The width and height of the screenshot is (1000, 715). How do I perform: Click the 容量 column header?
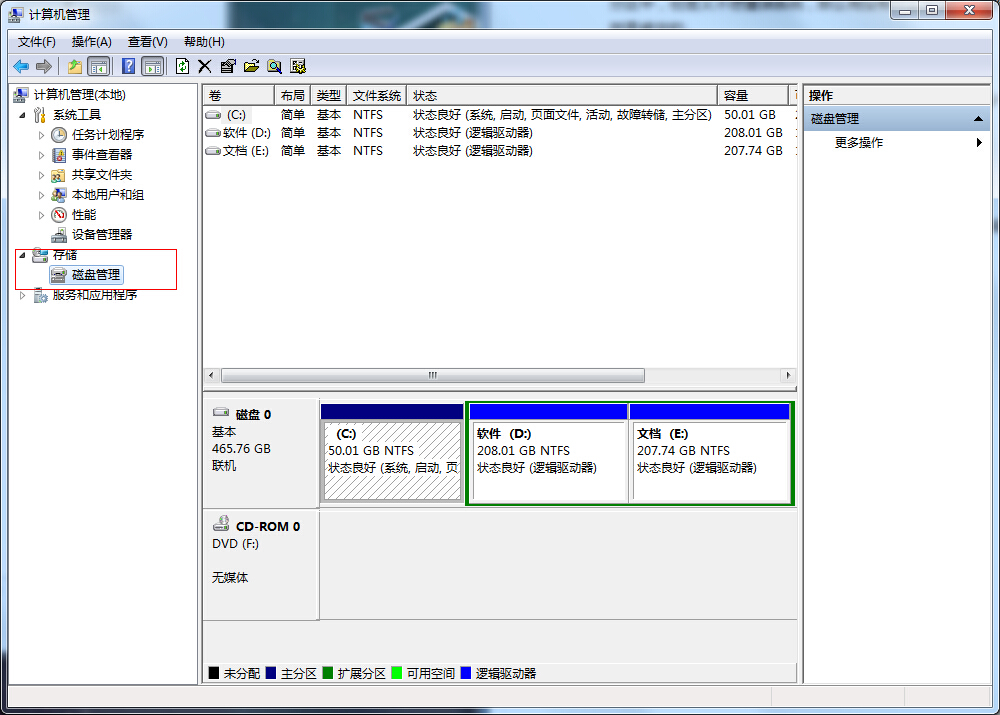click(x=754, y=95)
